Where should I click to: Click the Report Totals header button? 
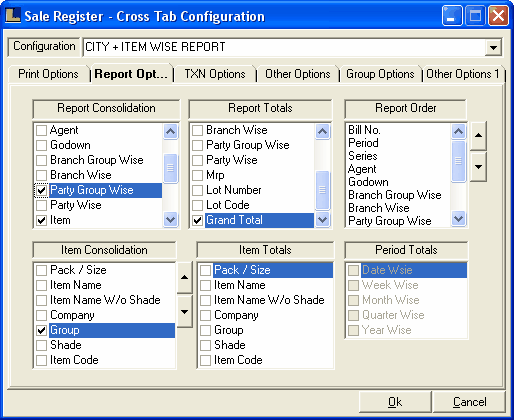(x=260, y=108)
